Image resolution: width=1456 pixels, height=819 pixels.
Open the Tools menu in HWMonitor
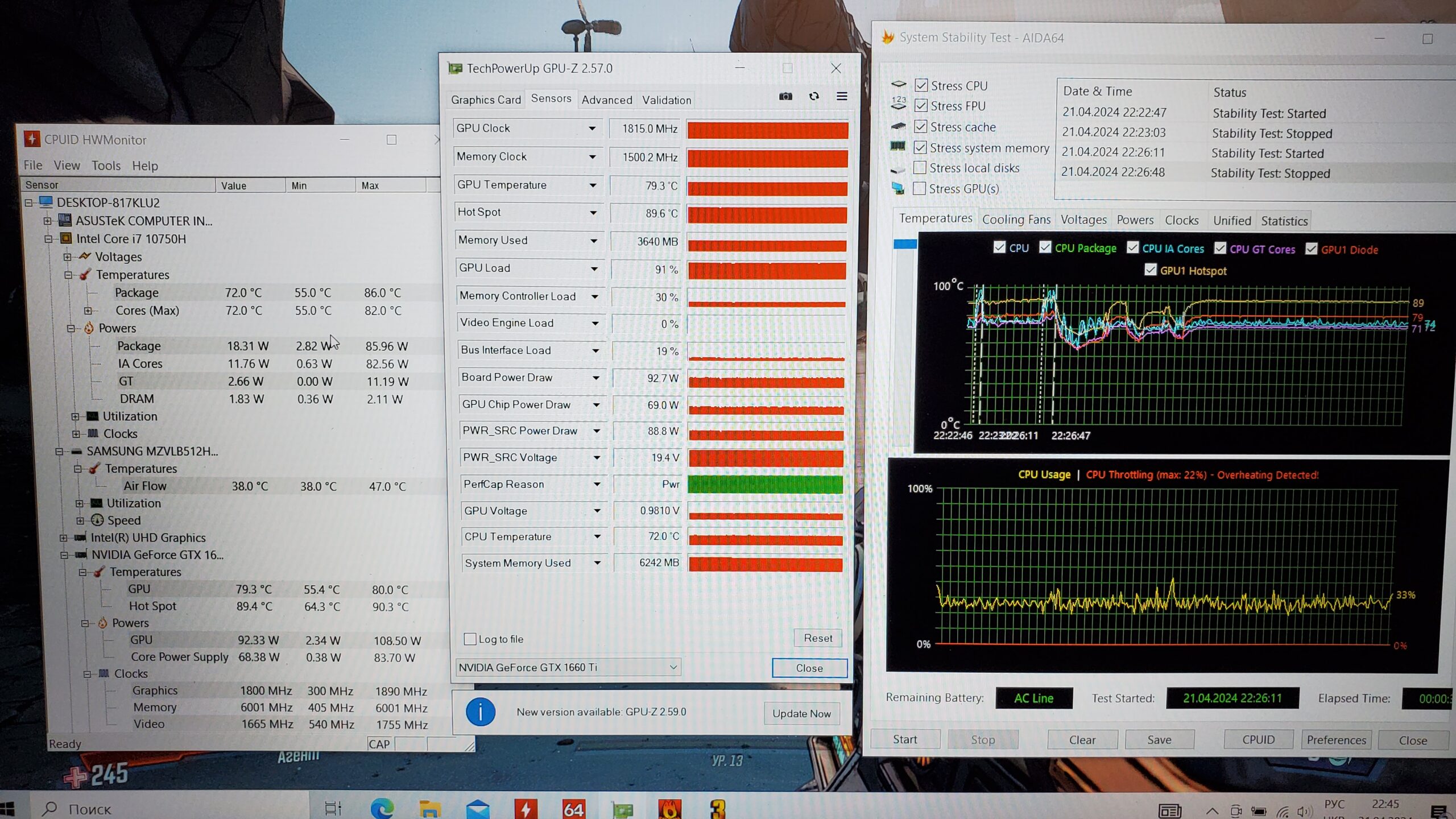pos(106,166)
